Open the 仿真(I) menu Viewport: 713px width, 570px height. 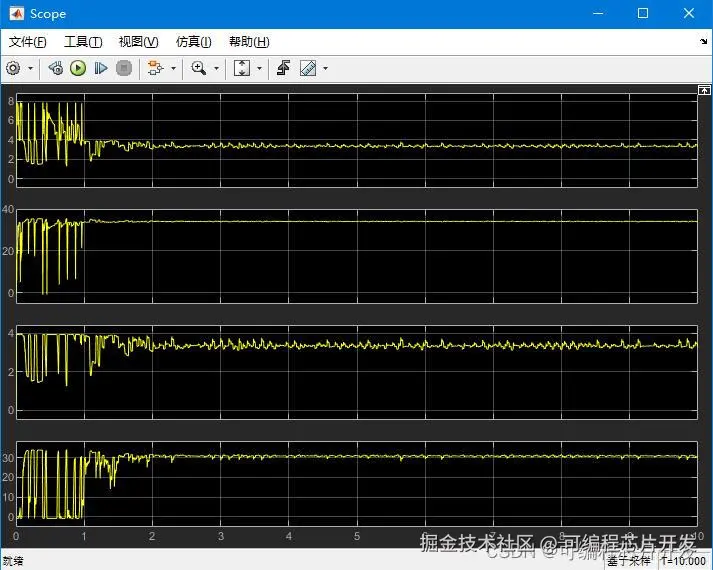click(x=194, y=42)
